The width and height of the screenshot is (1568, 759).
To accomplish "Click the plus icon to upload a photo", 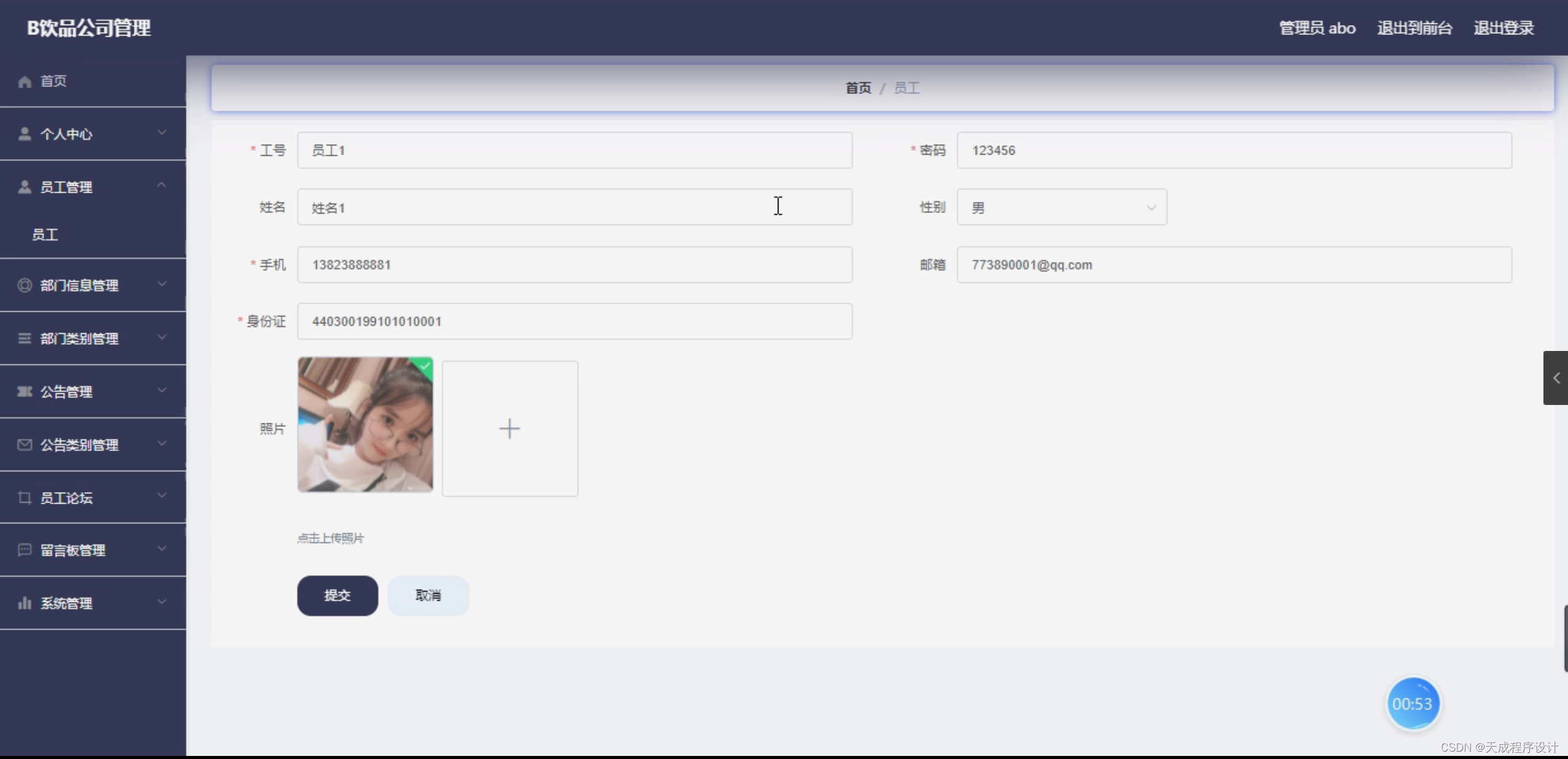I will (510, 428).
